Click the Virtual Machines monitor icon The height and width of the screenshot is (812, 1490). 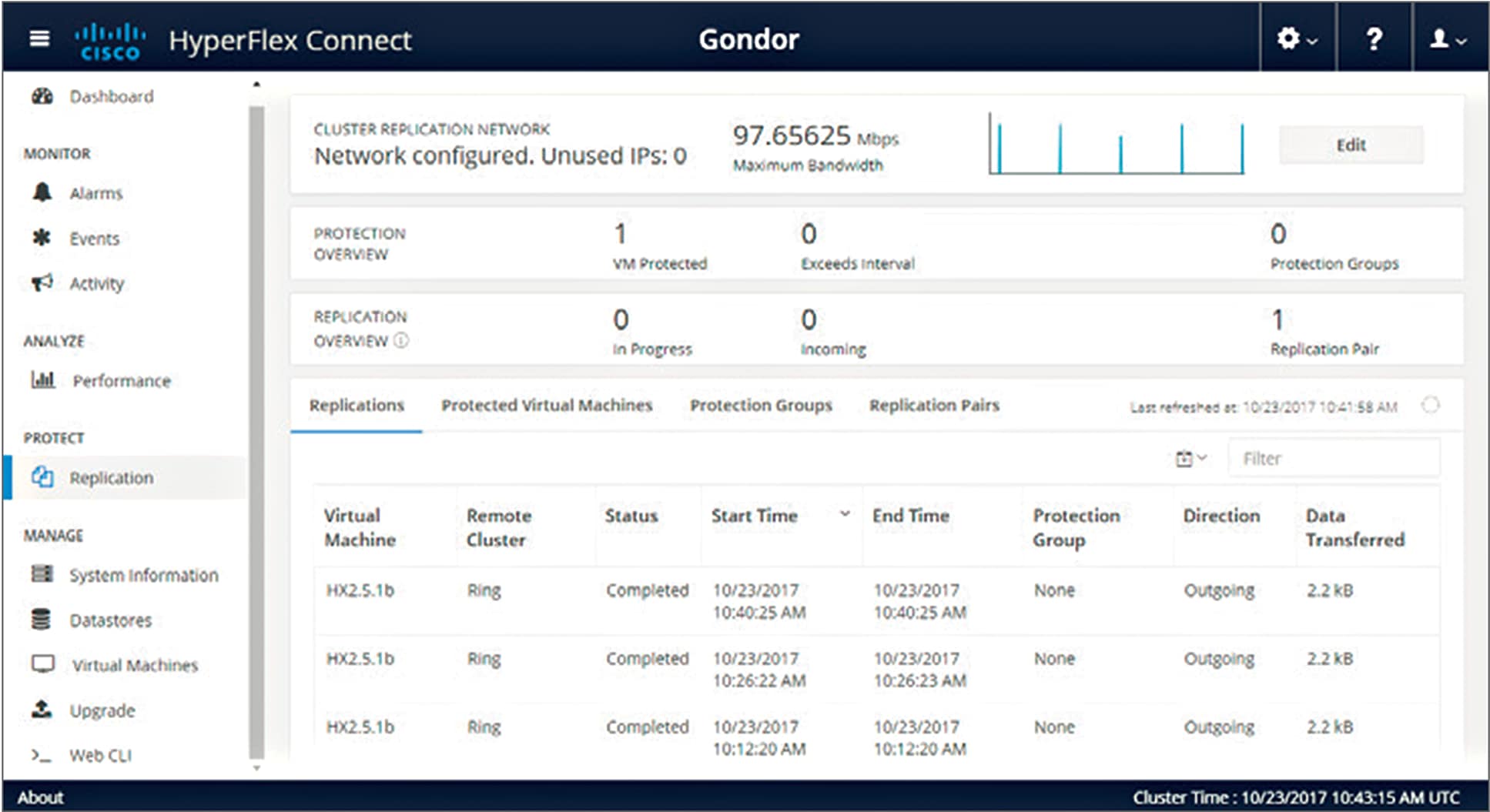click(x=43, y=664)
